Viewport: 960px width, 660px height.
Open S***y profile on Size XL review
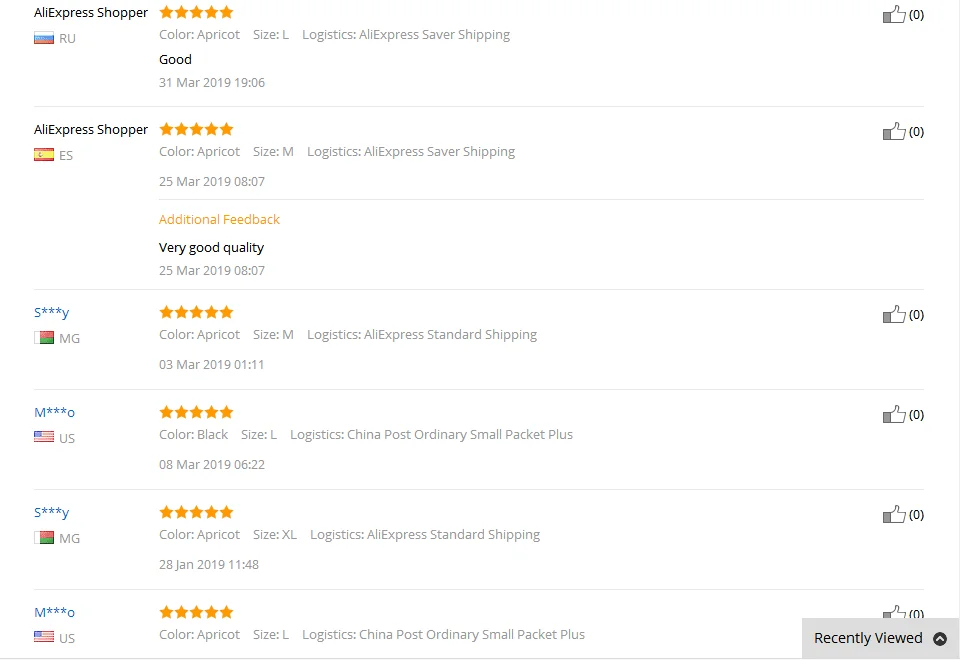point(51,512)
